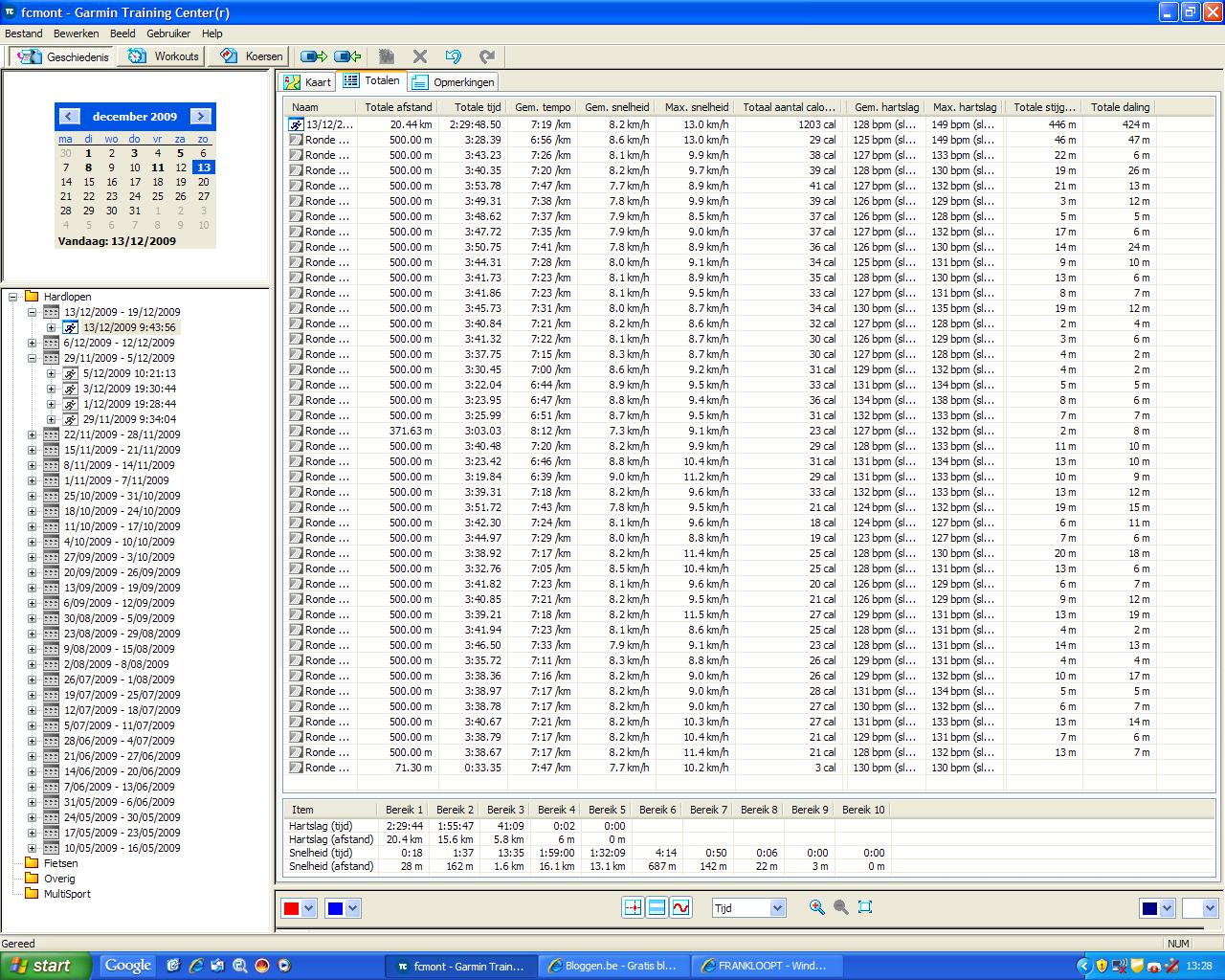Image resolution: width=1225 pixels, height=980 pixels.
Task: Switch to the Kaart tab
Action: pyautogui.click(x=307, y=82)
